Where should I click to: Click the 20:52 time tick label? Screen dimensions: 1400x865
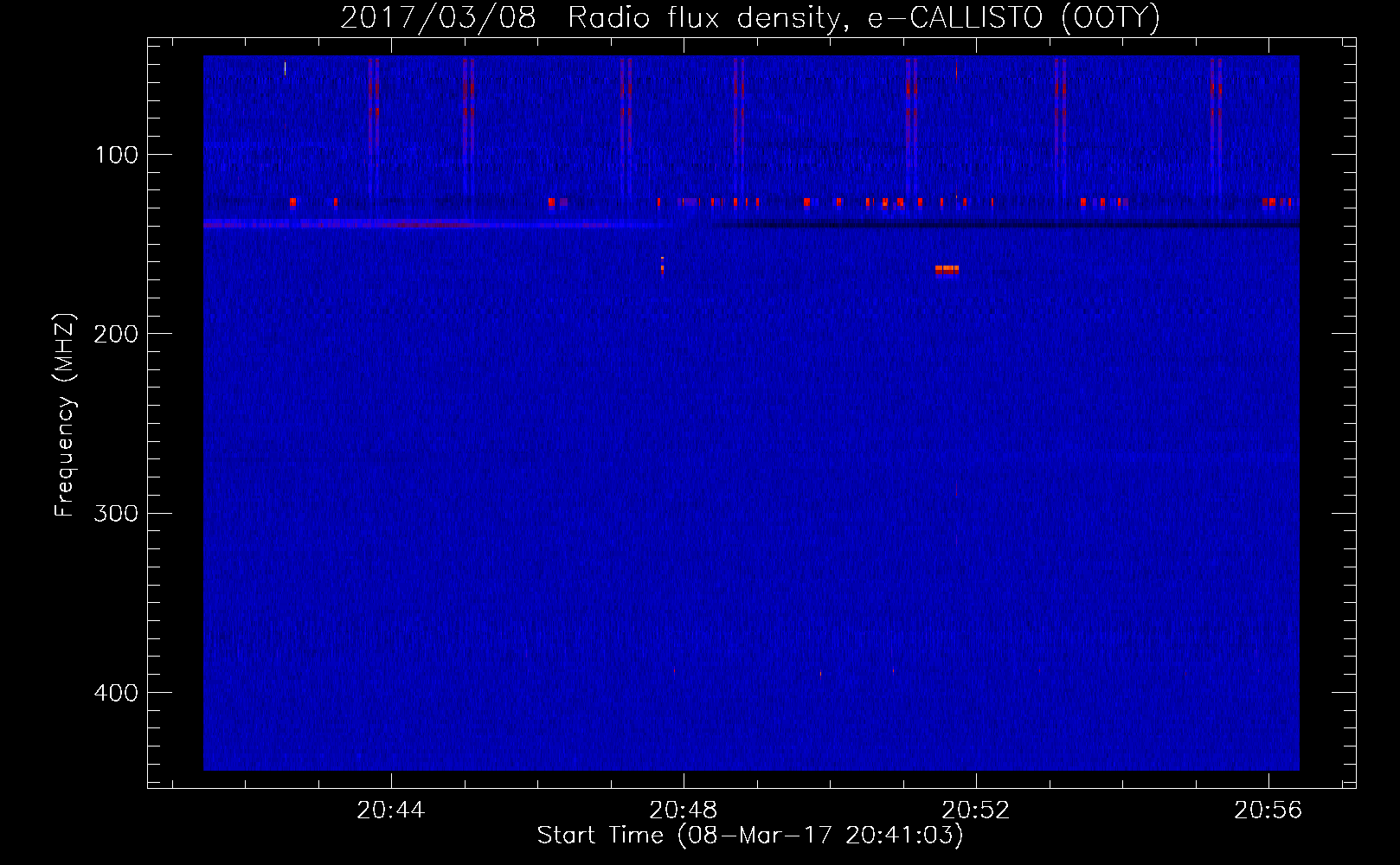pos(976,811)
